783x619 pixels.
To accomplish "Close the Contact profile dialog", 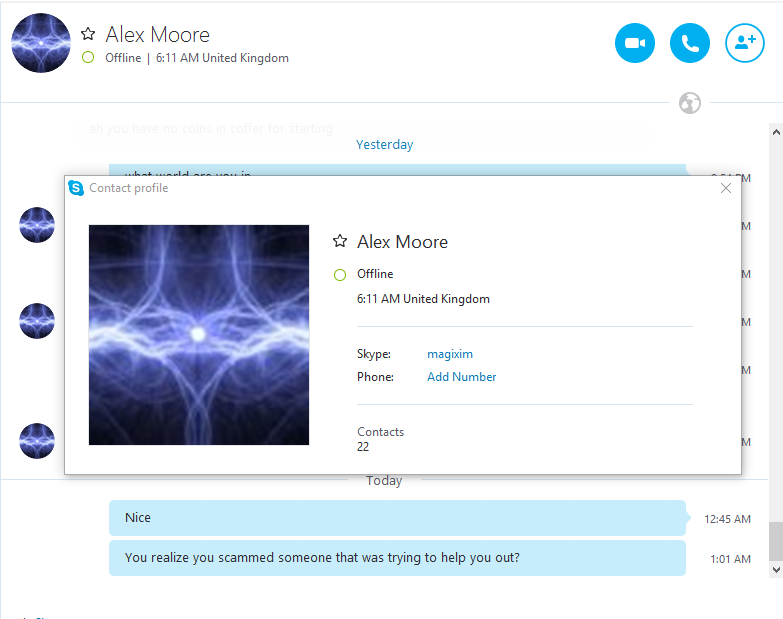I will point(726,188).
